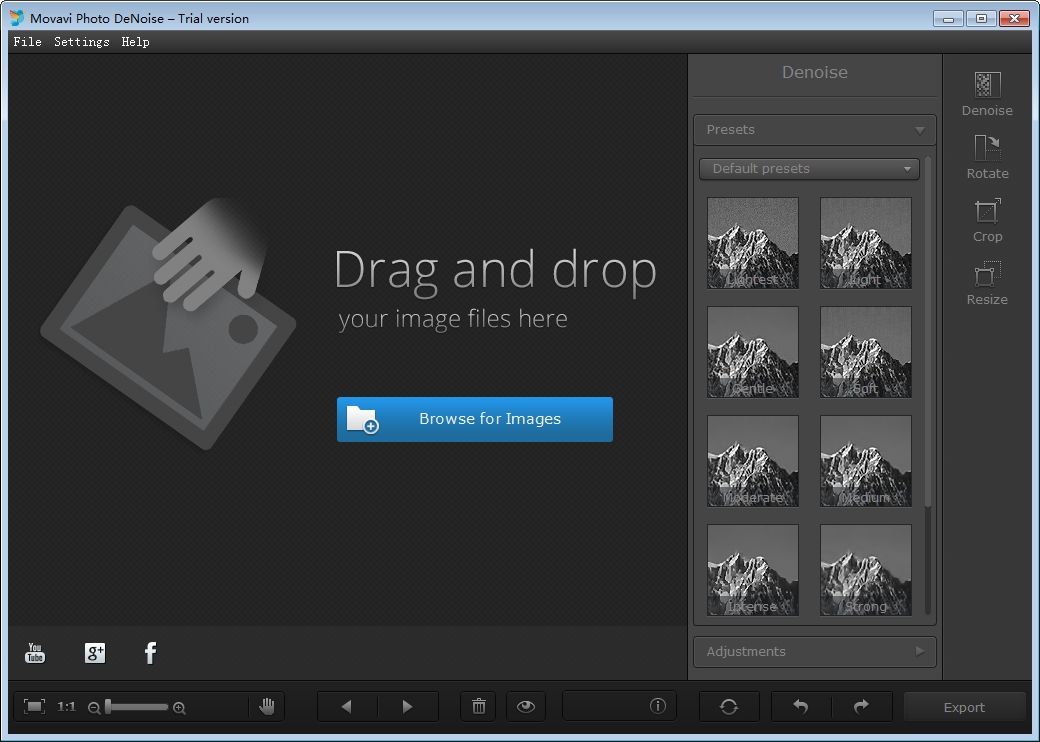Choose the Medium preset thumbnail

(x=866, y=461)
